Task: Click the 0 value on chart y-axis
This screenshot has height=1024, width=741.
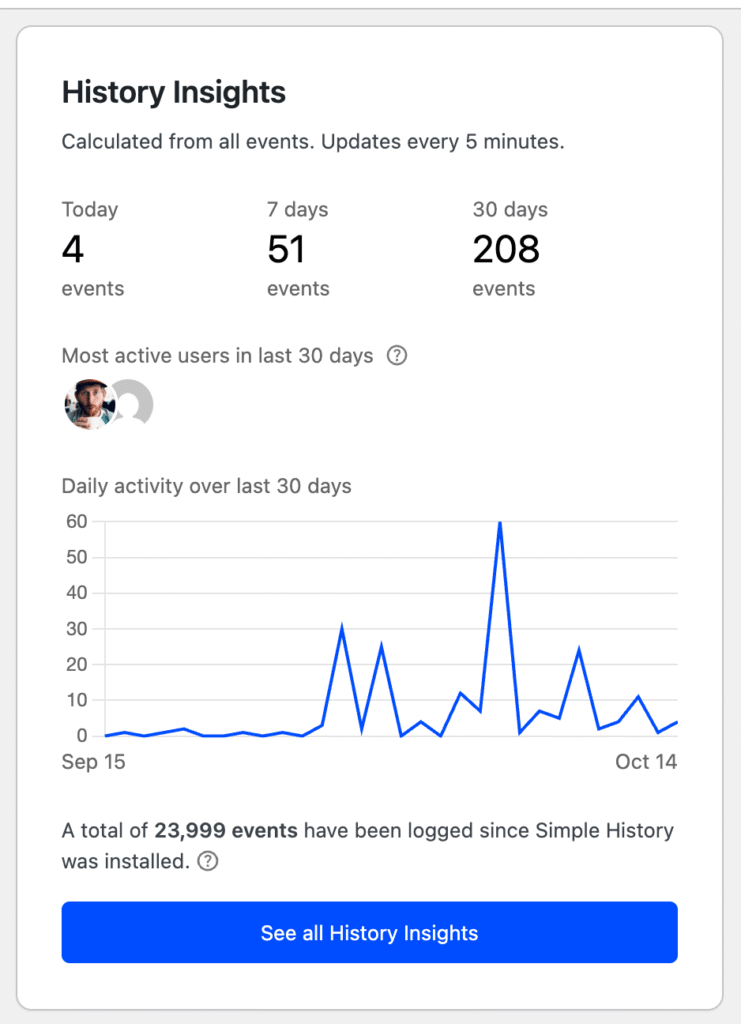Action: point(82,736)
